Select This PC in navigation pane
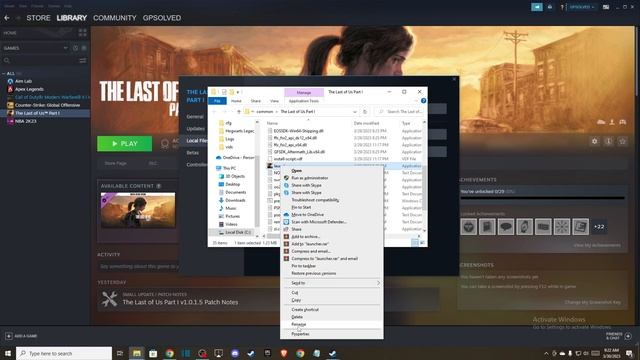 229,168
